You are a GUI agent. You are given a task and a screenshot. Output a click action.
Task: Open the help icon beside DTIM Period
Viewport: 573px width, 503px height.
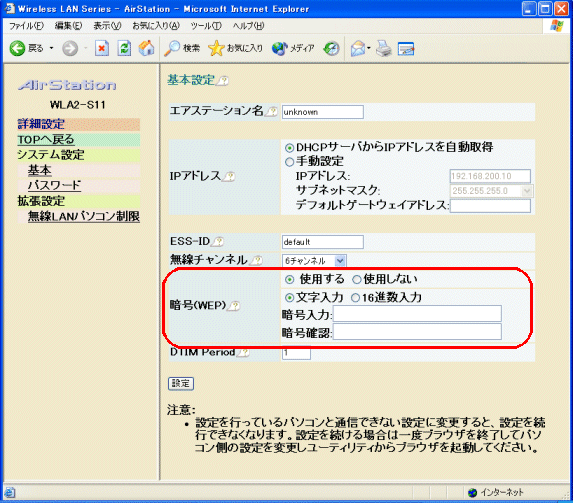[243, 352]
